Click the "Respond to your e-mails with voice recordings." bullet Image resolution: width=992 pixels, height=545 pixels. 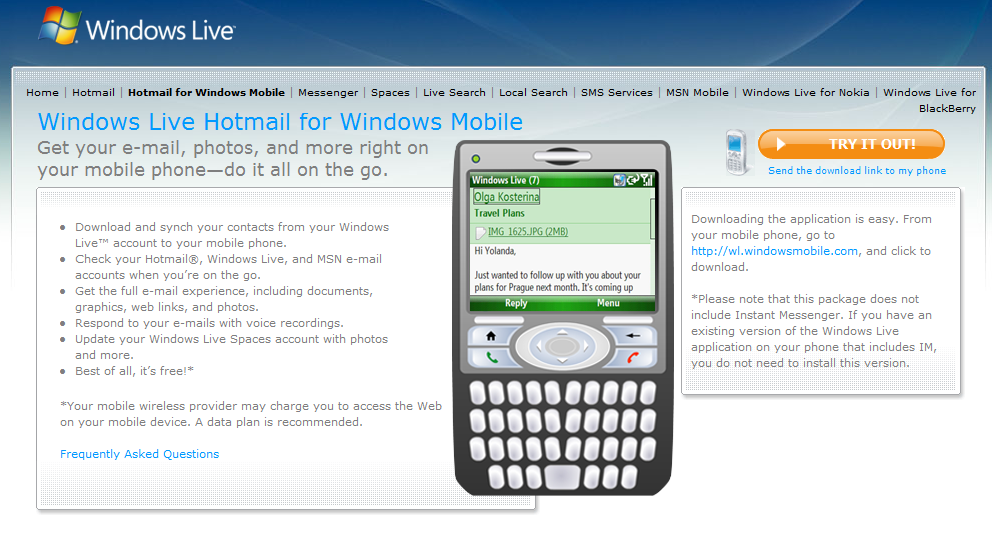(x=209, y=323)
